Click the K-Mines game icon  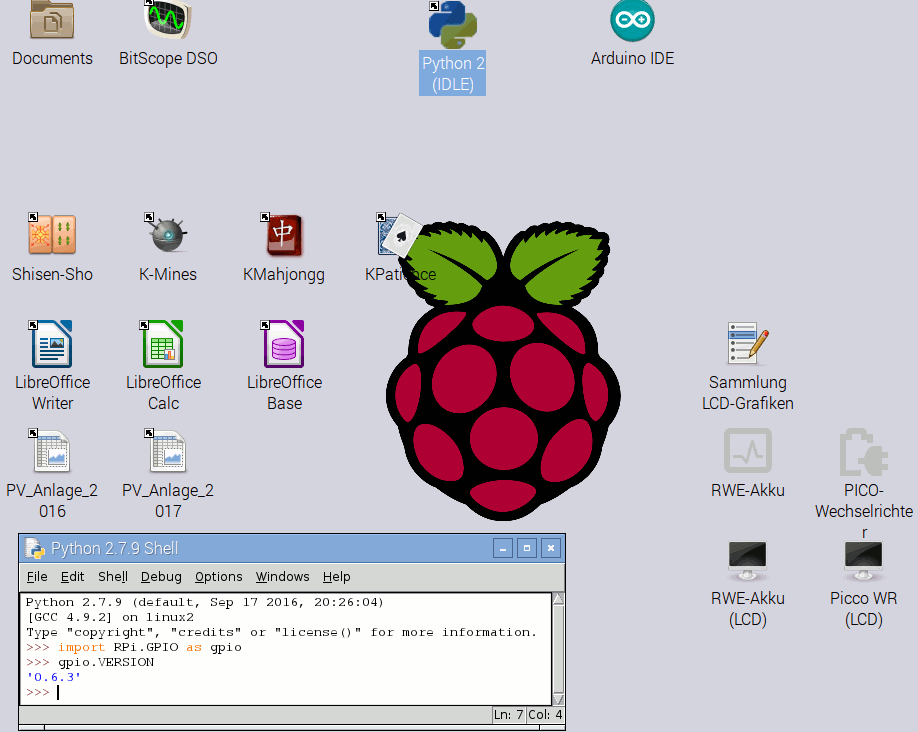(168, 236)
